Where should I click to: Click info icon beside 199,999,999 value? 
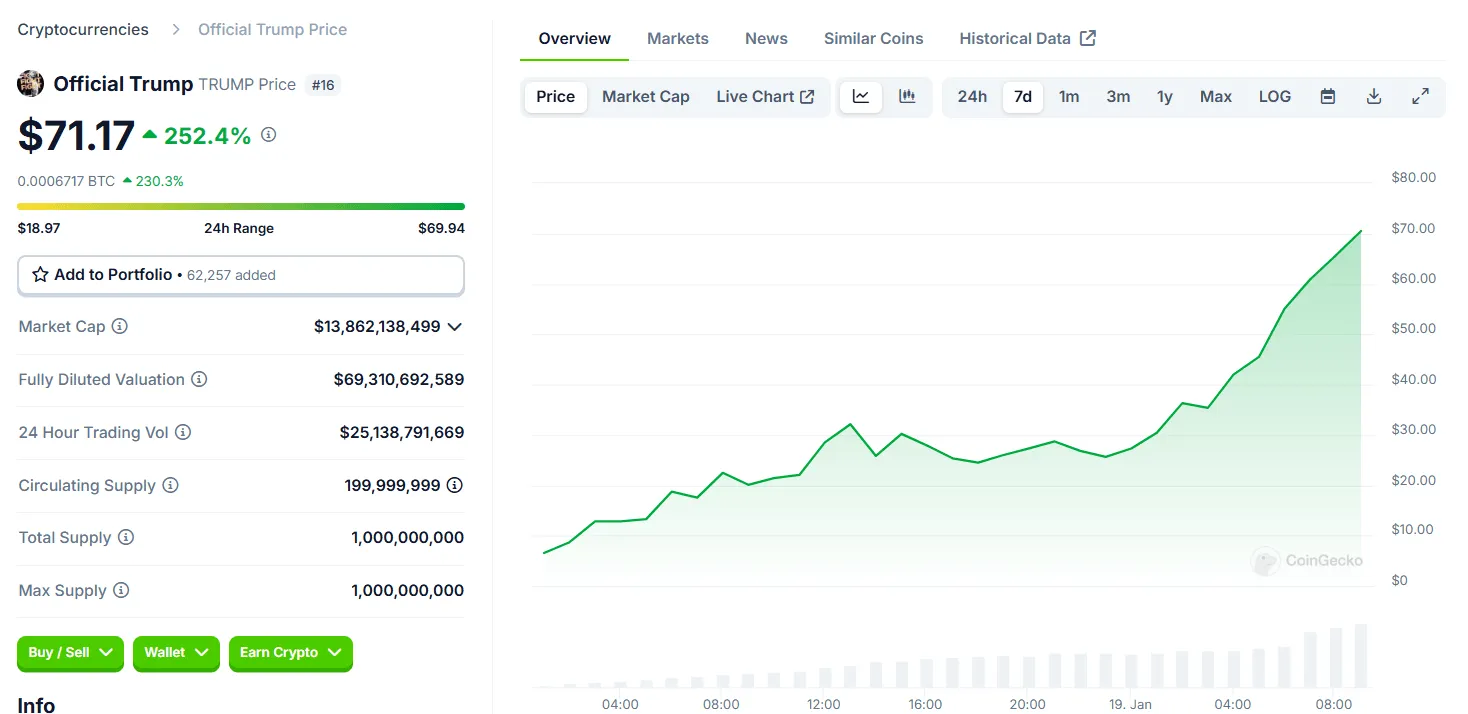[x=455, y=486]
